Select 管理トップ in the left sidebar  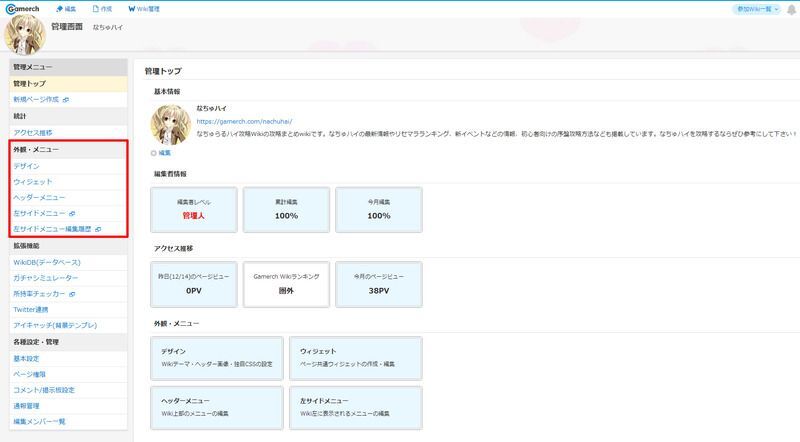coord(30,84)
